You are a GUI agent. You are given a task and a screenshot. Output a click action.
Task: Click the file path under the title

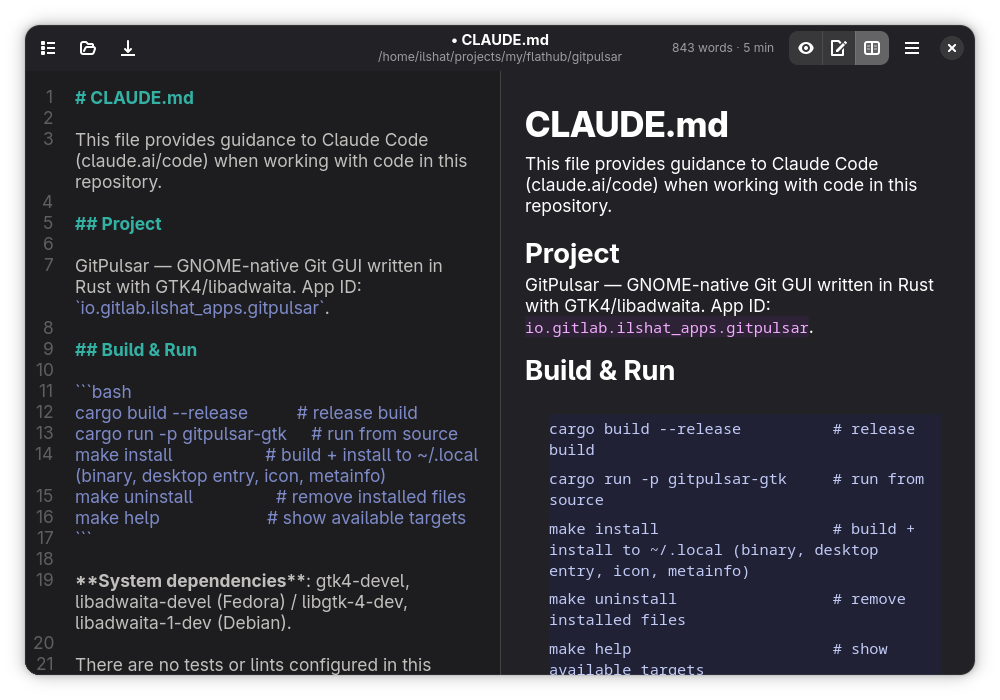click(500, 57)
